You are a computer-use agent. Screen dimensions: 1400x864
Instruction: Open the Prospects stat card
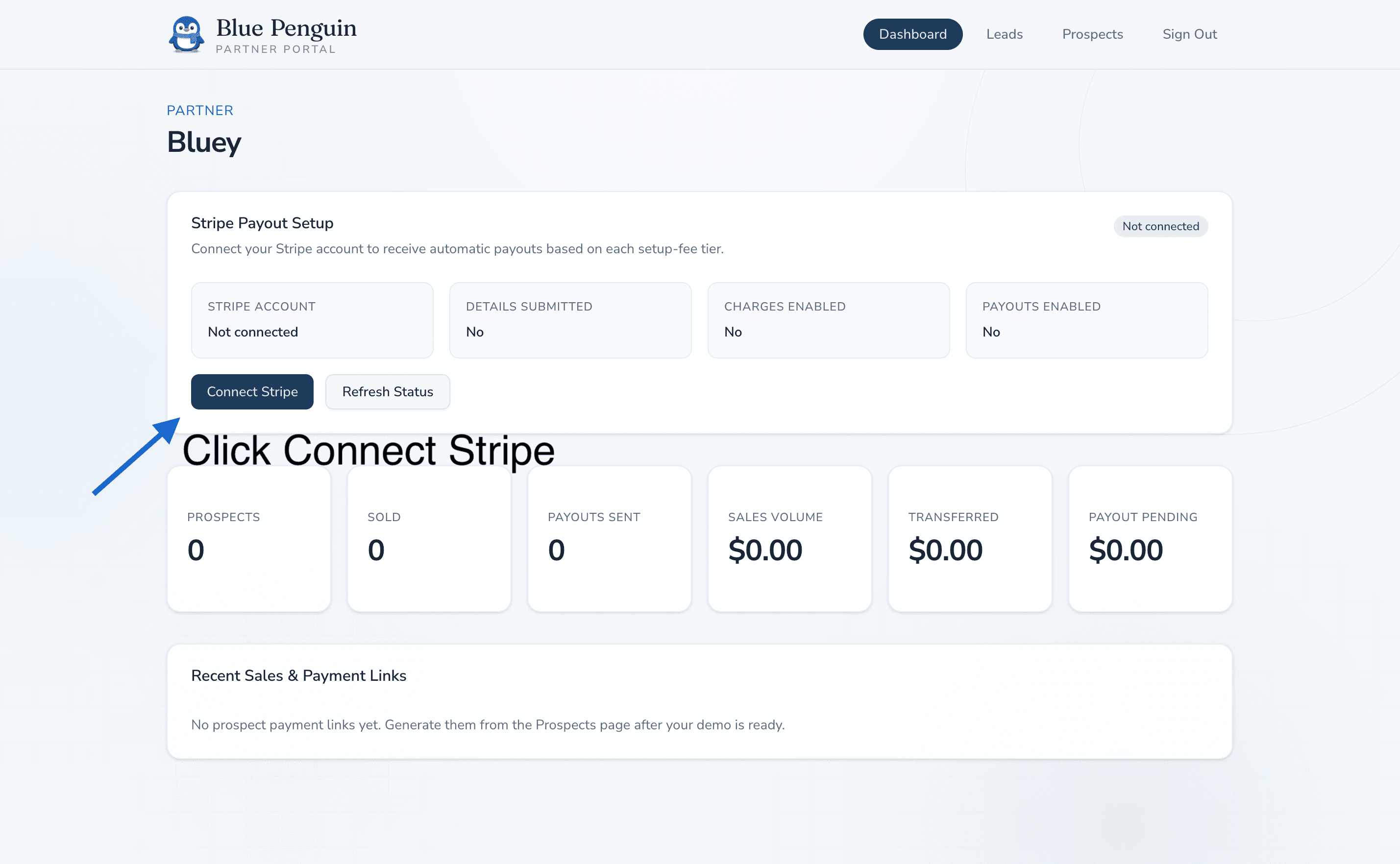tap(248, 537)
